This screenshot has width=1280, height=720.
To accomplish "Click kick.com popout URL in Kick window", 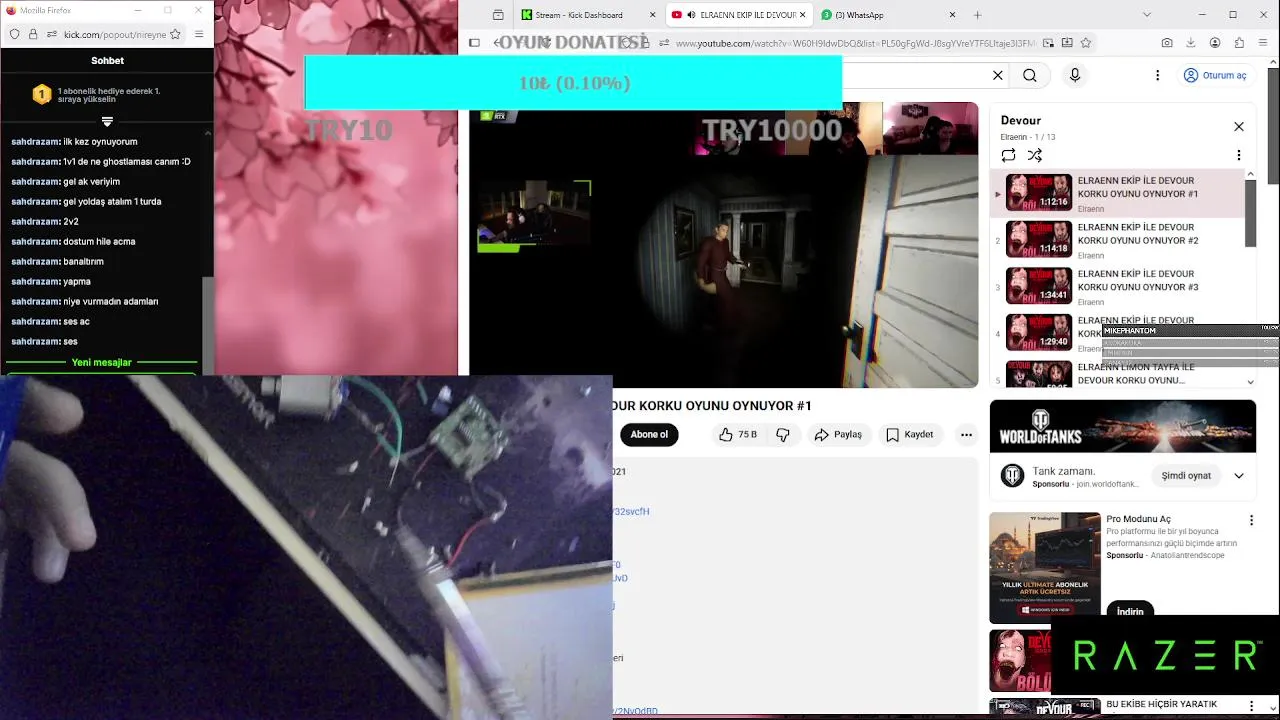I will 115,34.
